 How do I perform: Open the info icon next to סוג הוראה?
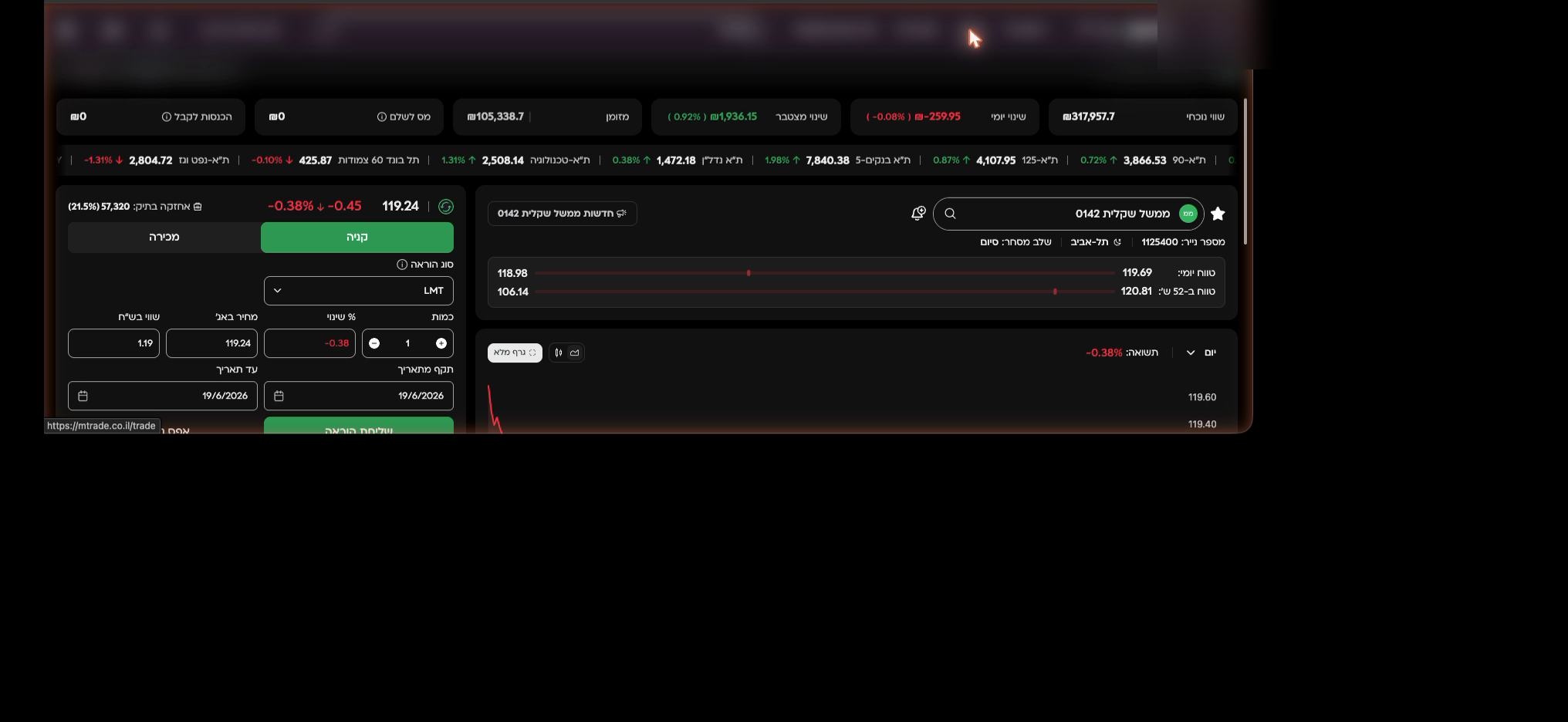click(402, 265)
